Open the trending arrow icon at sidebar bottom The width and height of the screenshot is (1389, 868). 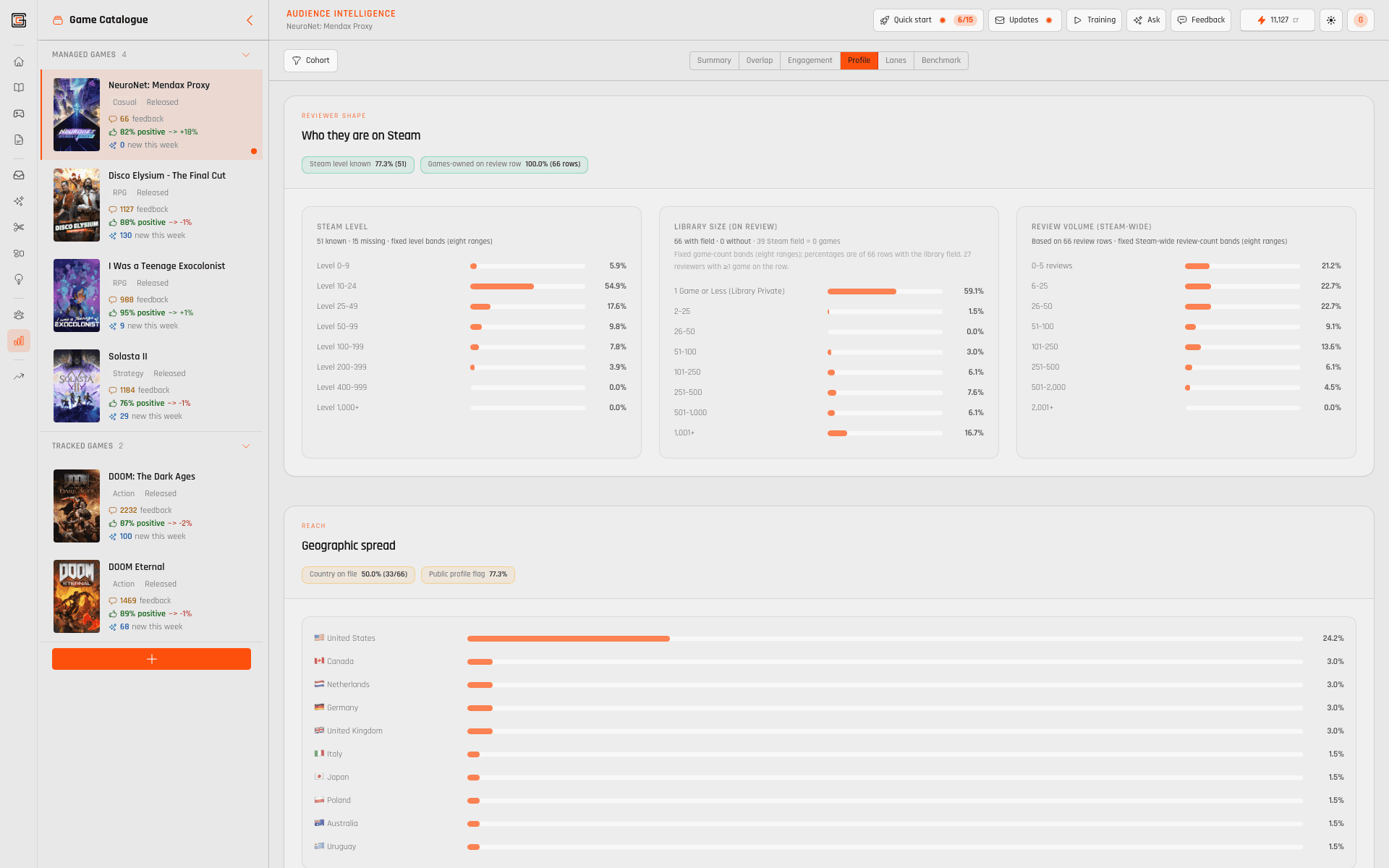[19, 376]
